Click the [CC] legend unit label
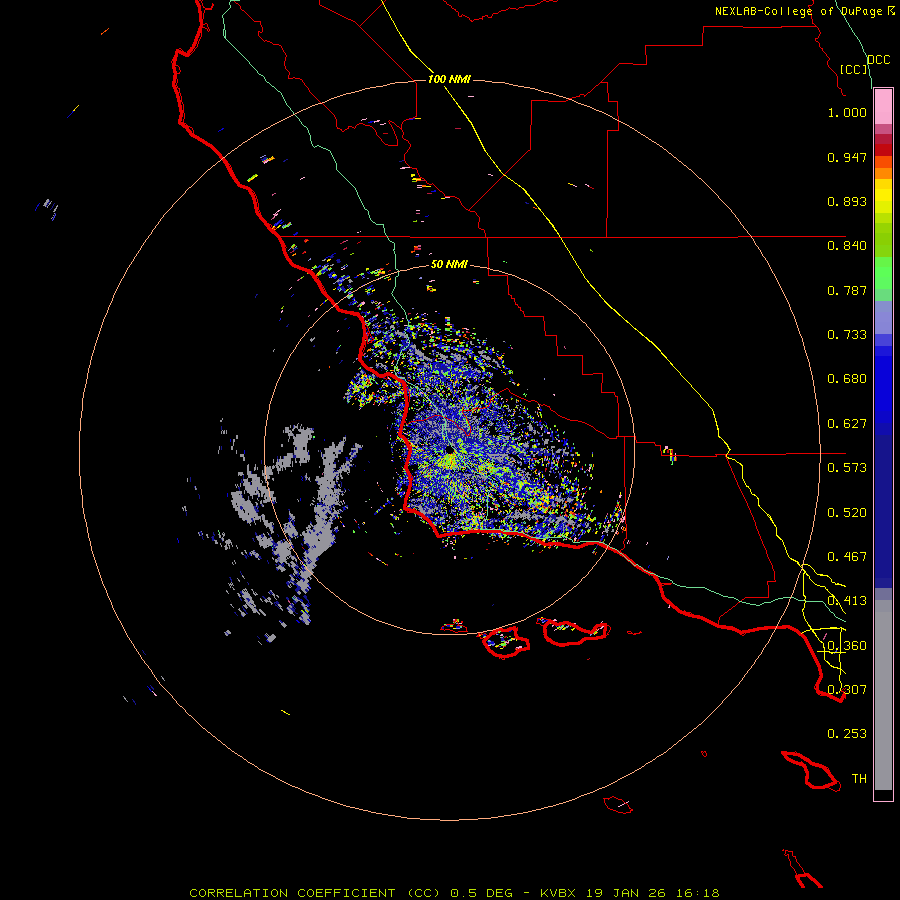This screenshot has height=900, width=900. coord(854,69)
